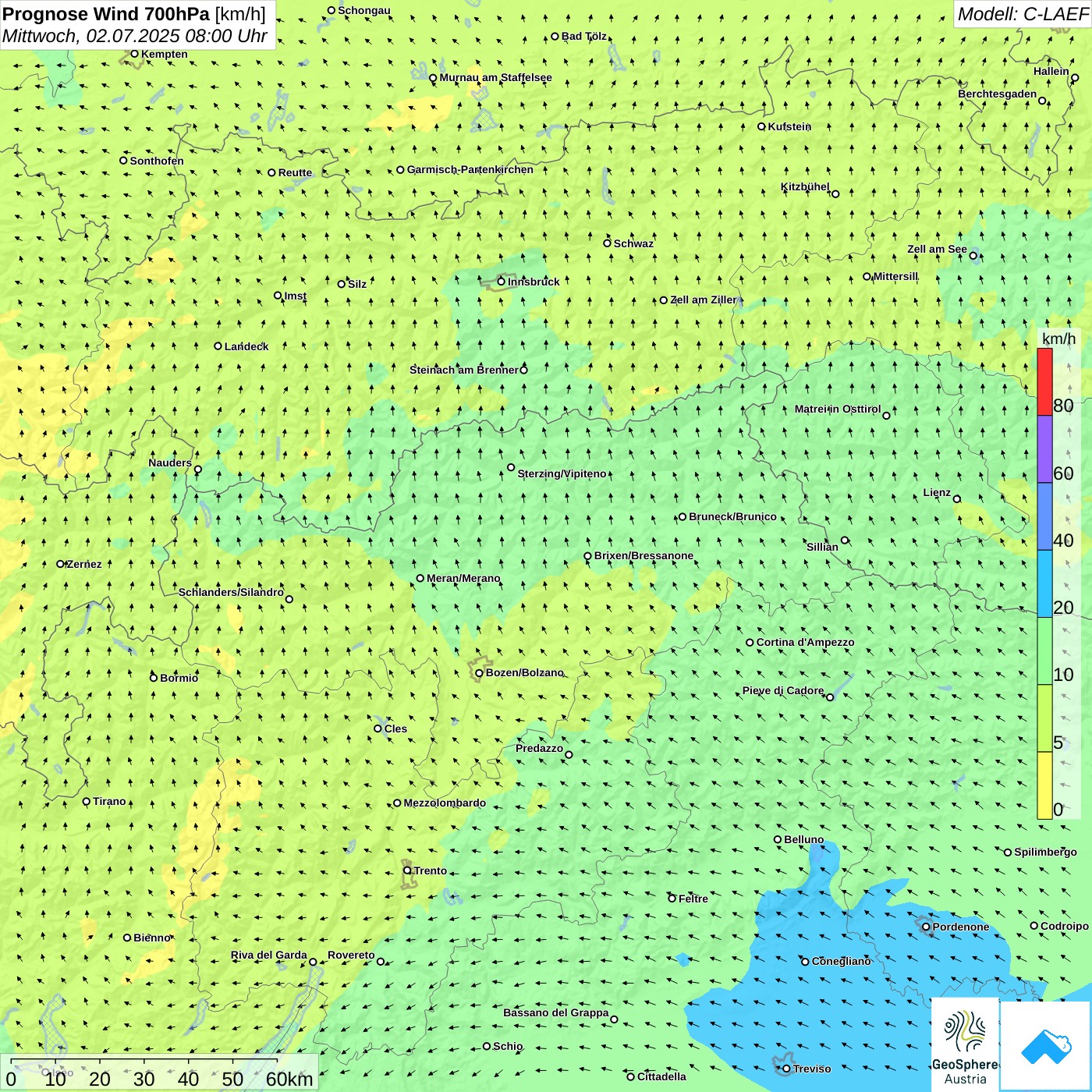Screen dimensions: 1092x1092
Task: Click the Bormio city marker
Action: 154,678
